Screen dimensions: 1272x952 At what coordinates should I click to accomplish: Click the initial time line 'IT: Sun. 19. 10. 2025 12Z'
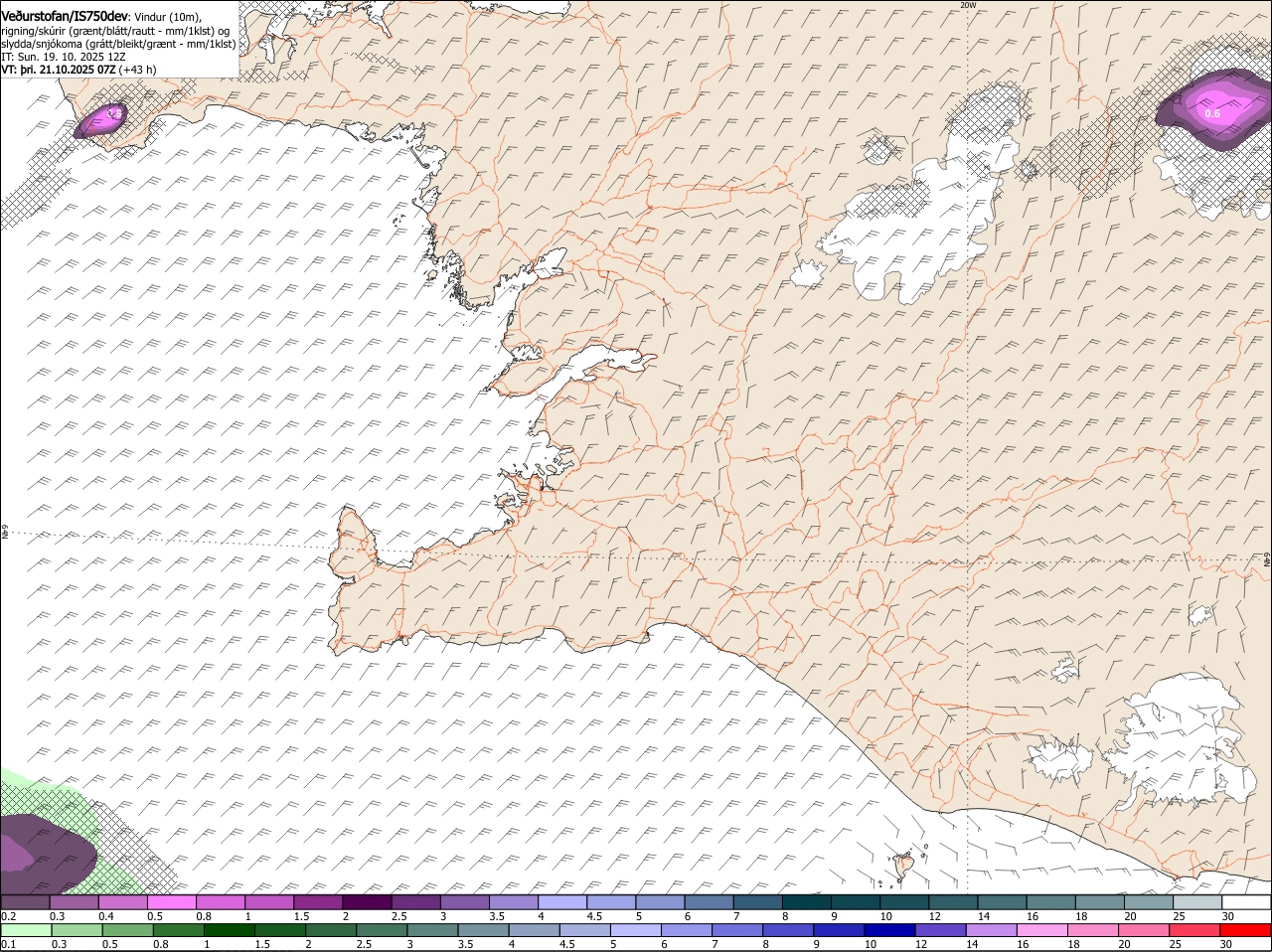[x=64, y=57]
